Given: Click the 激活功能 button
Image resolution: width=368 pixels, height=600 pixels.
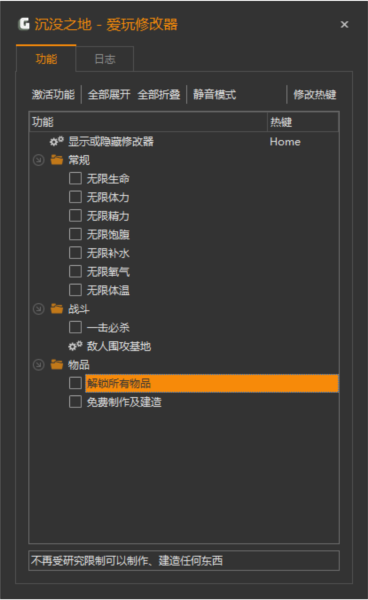Looking at the screenshot, I should tap(53, 95).
